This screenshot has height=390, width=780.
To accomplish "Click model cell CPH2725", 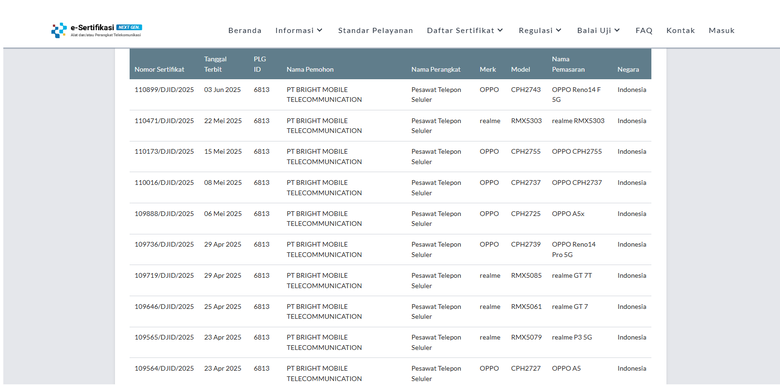I will (x=526, y=214).
